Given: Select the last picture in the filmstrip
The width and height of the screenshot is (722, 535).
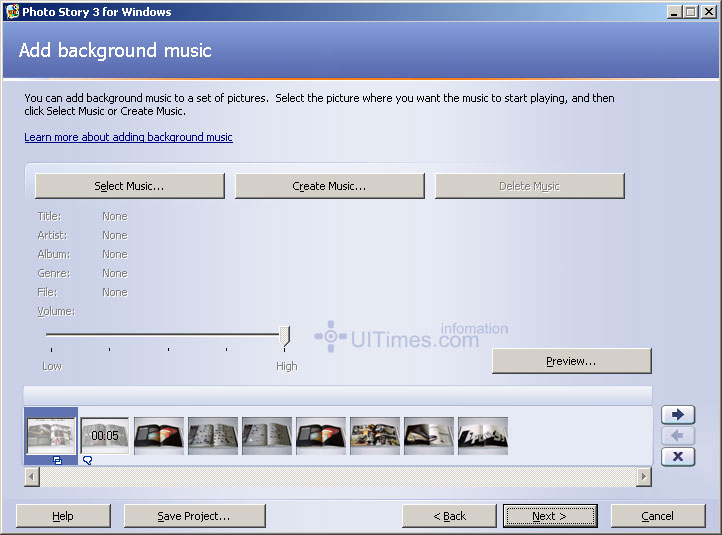Looking at the screenshot, I should click(483, 436).
